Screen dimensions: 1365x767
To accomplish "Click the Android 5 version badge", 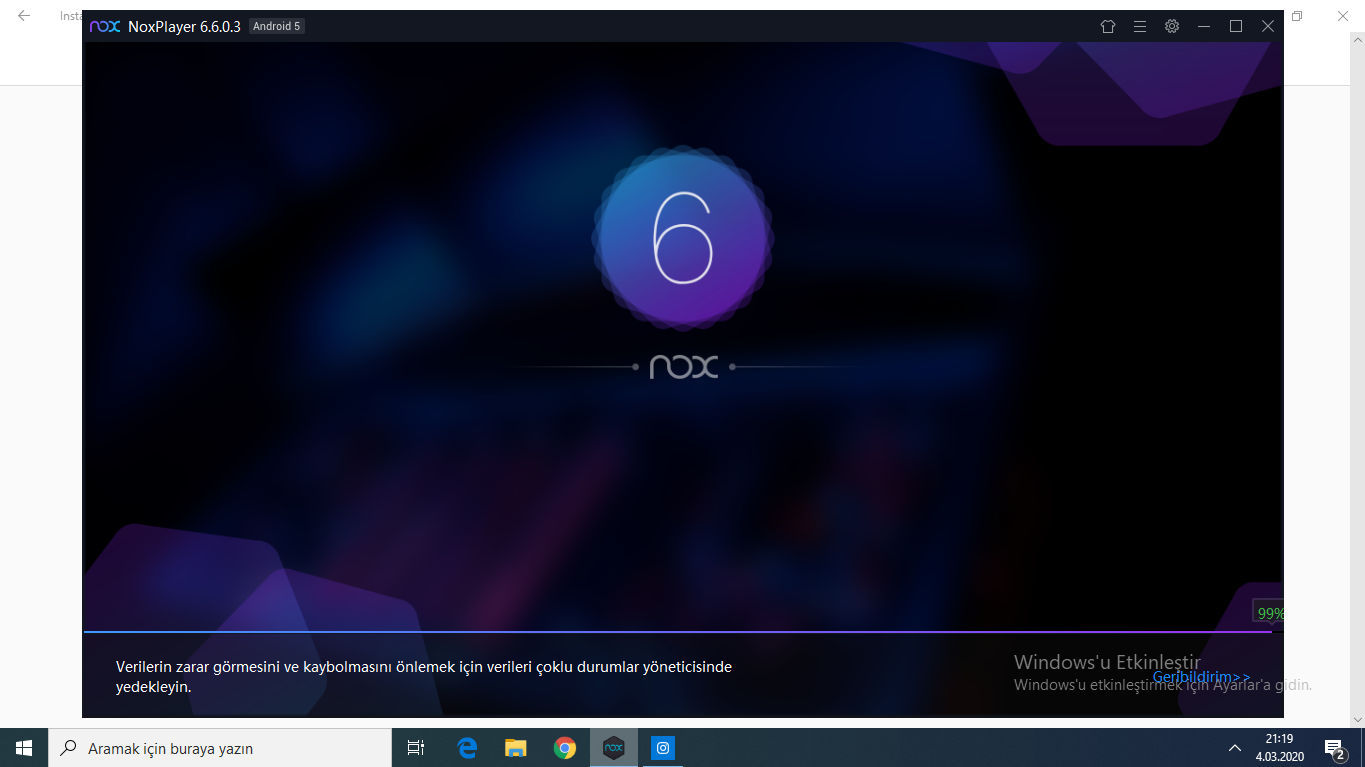I will (276, 26).
